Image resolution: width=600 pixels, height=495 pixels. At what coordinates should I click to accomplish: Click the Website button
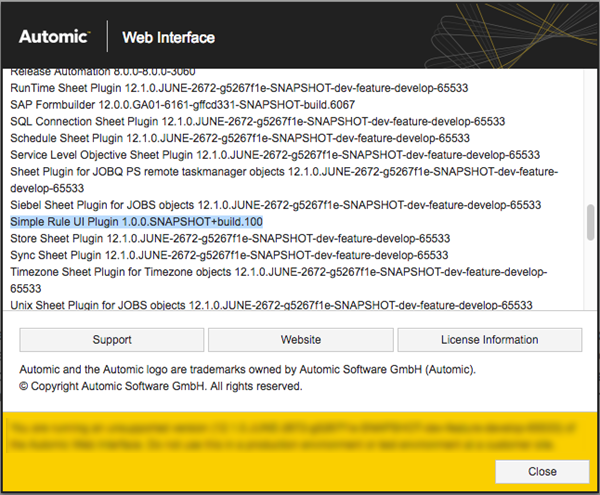(301, 340)
